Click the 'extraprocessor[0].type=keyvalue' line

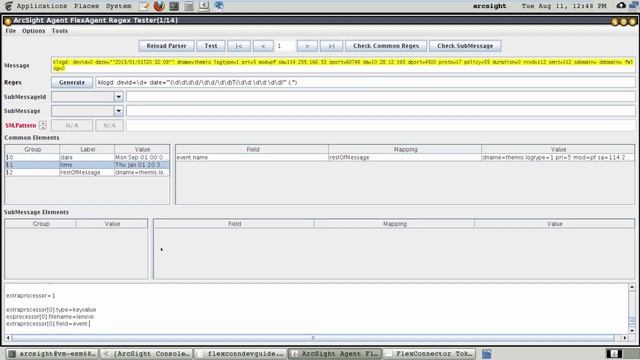(51, 310)
